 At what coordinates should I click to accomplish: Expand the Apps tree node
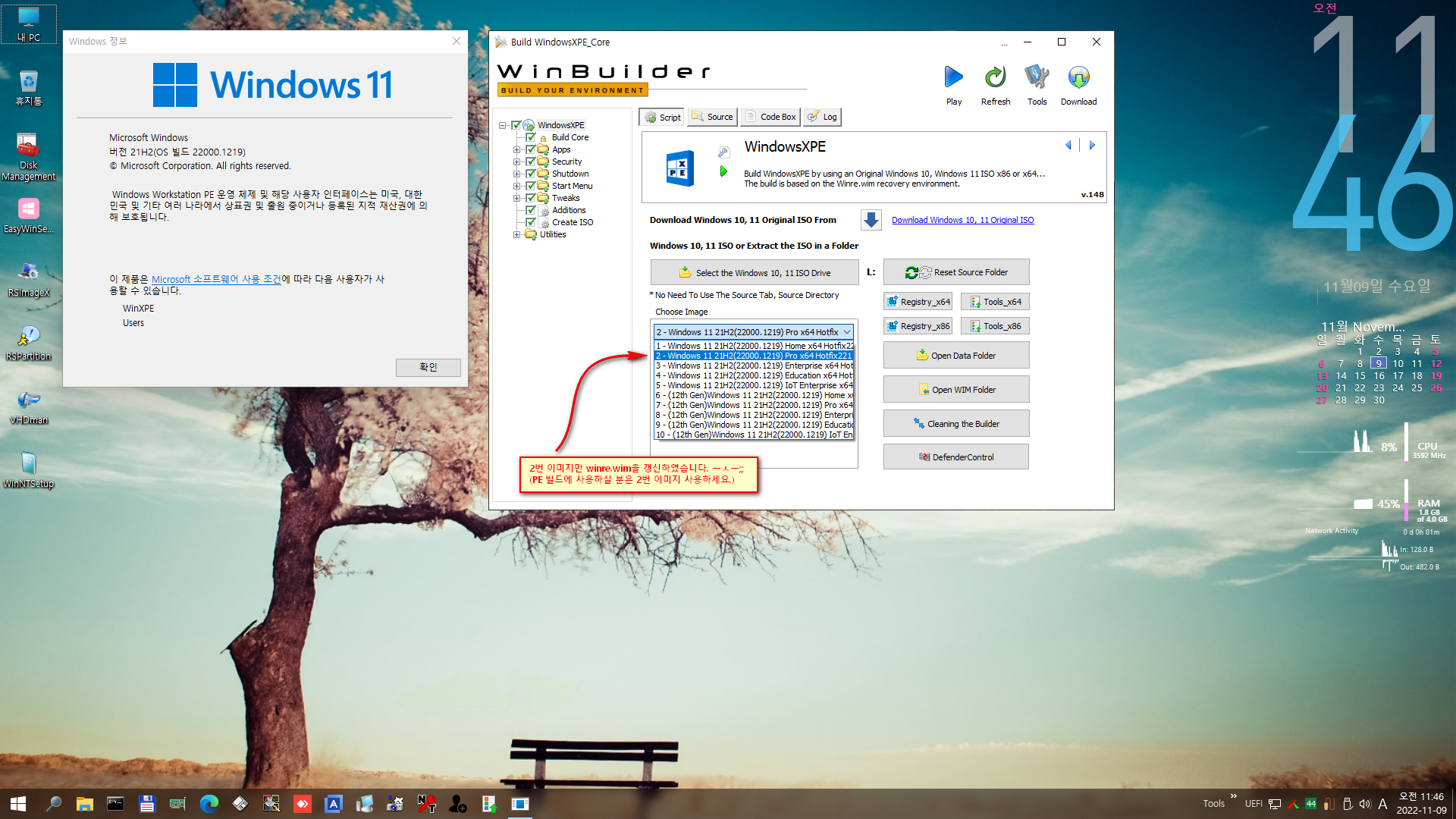coord(516,149)
